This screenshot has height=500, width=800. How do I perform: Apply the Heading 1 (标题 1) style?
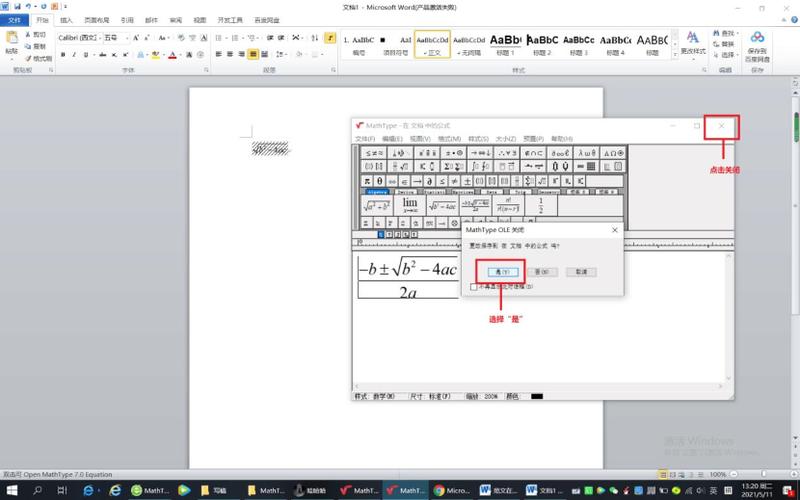coord(506,44)
